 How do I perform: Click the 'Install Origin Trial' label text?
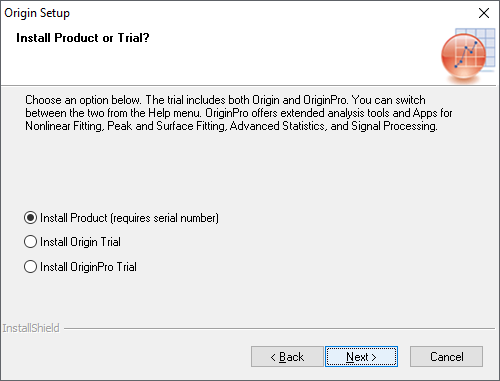coord(80,242)
